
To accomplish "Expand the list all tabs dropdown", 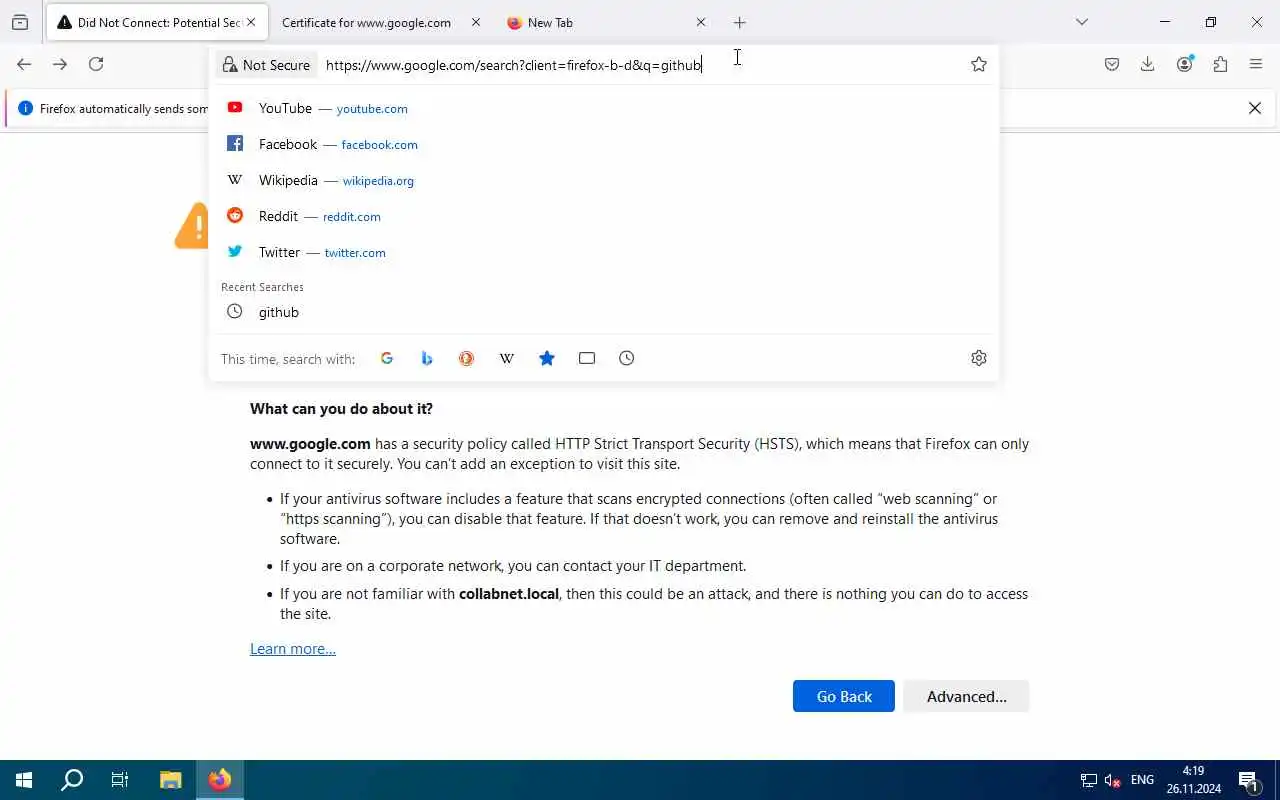I will pyautogui.click(x=1082, y=22).
